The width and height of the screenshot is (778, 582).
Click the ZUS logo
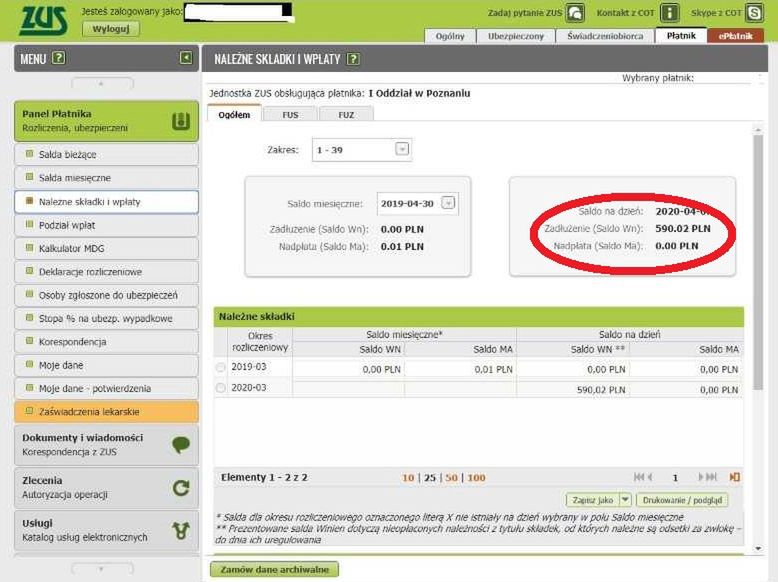click(x=43, y=20)
